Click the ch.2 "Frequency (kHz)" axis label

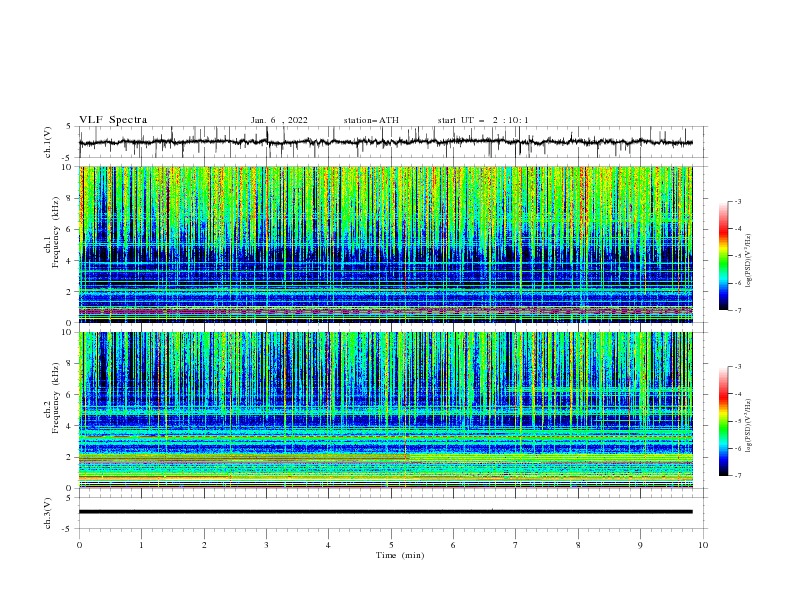point(56,398)
